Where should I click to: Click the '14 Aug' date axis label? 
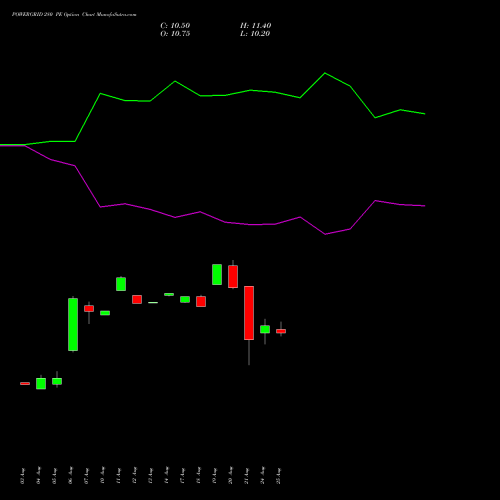click(x=167, y=475)
